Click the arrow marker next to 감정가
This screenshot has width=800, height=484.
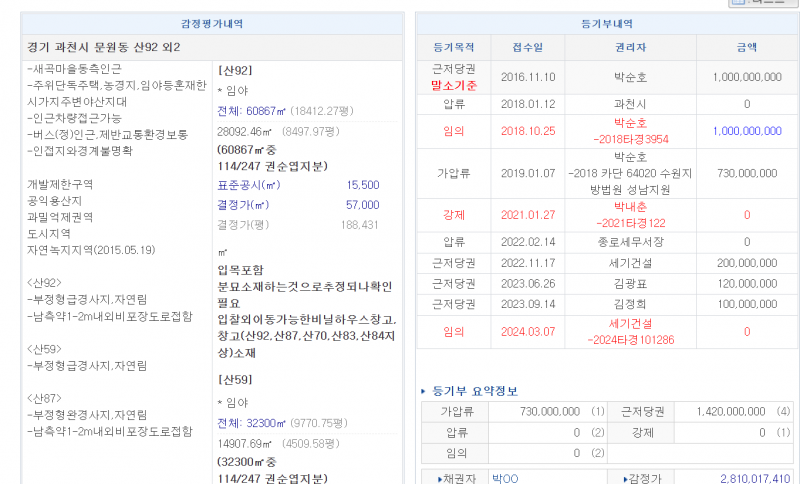pos(626,478)
